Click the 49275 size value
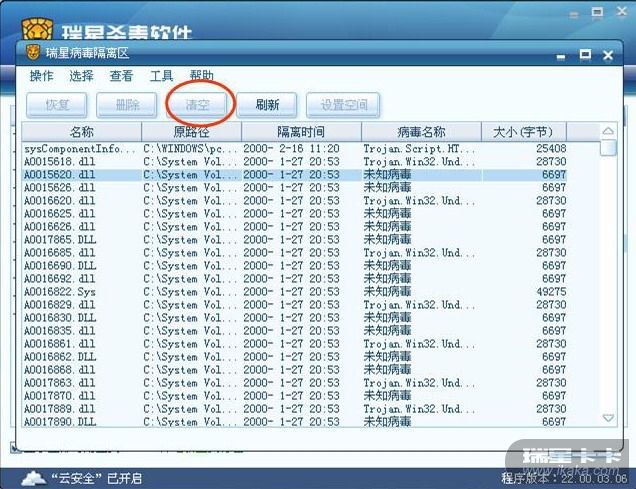 tap(551, 291)
